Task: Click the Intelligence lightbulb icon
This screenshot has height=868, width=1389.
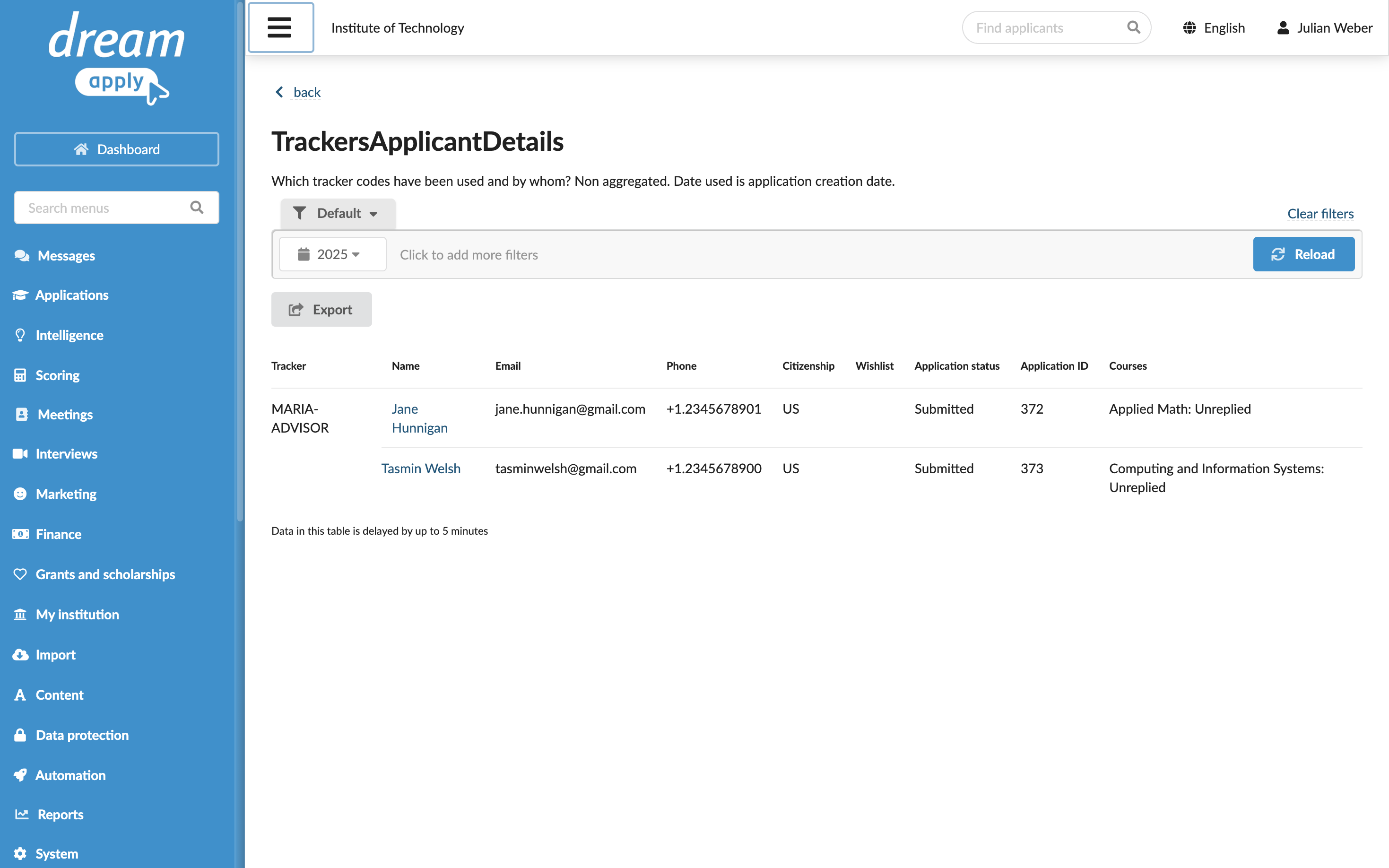Action: [x=20, y=335]
